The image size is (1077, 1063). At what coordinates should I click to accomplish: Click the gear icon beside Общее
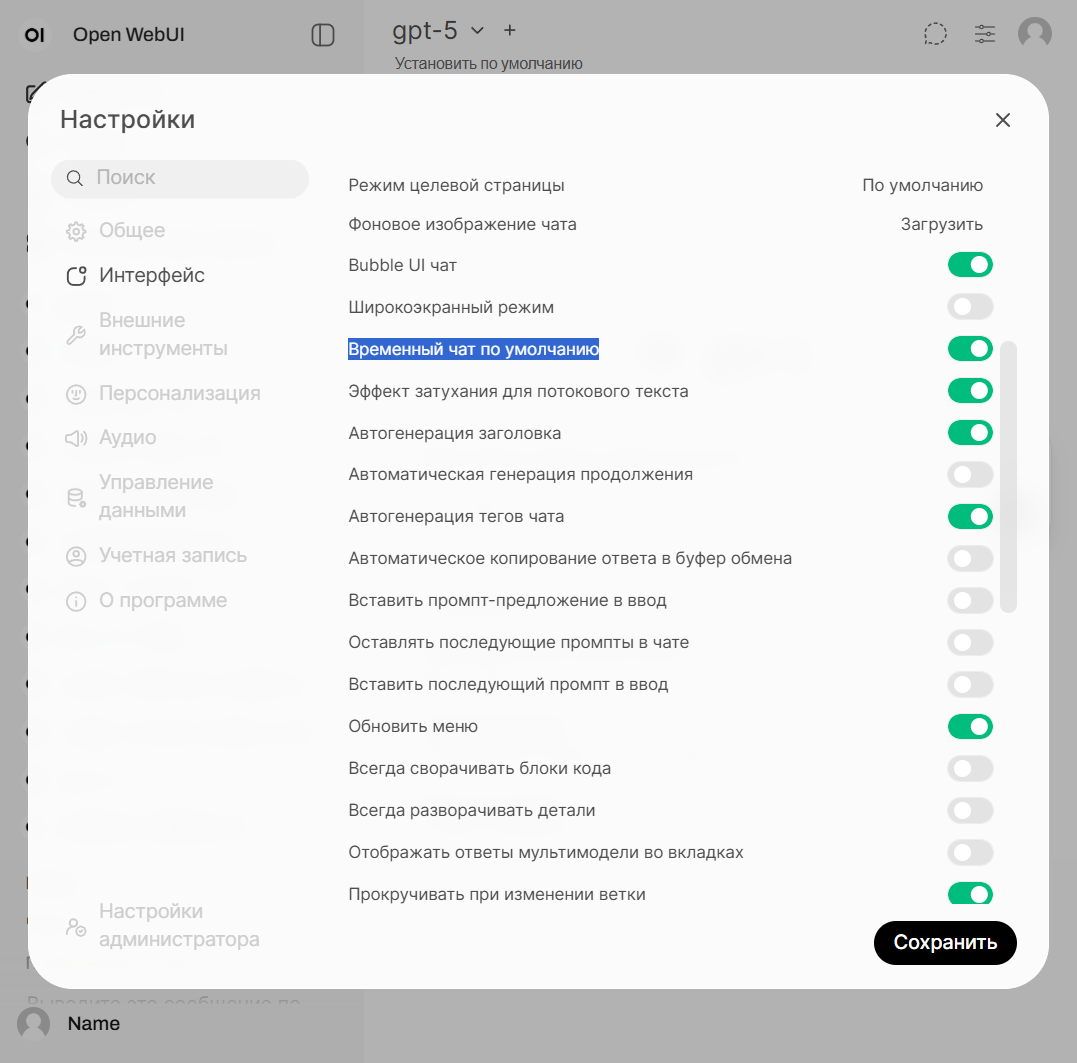pyautogui.click(x=76, y=231)
